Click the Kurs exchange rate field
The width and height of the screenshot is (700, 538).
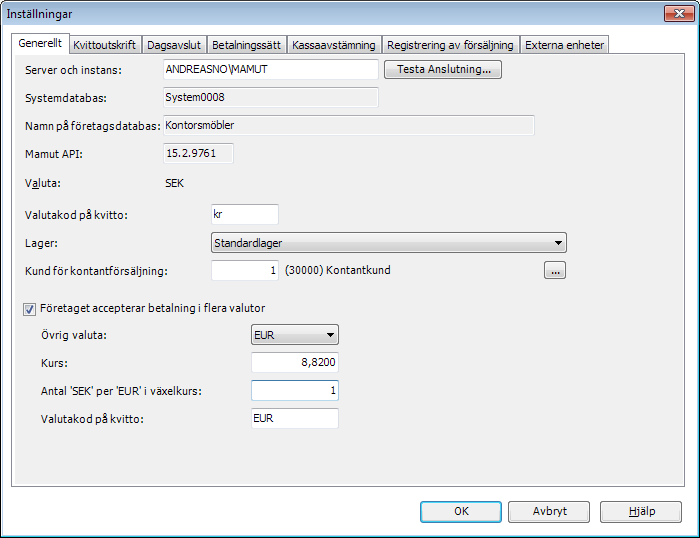point(295,362)
